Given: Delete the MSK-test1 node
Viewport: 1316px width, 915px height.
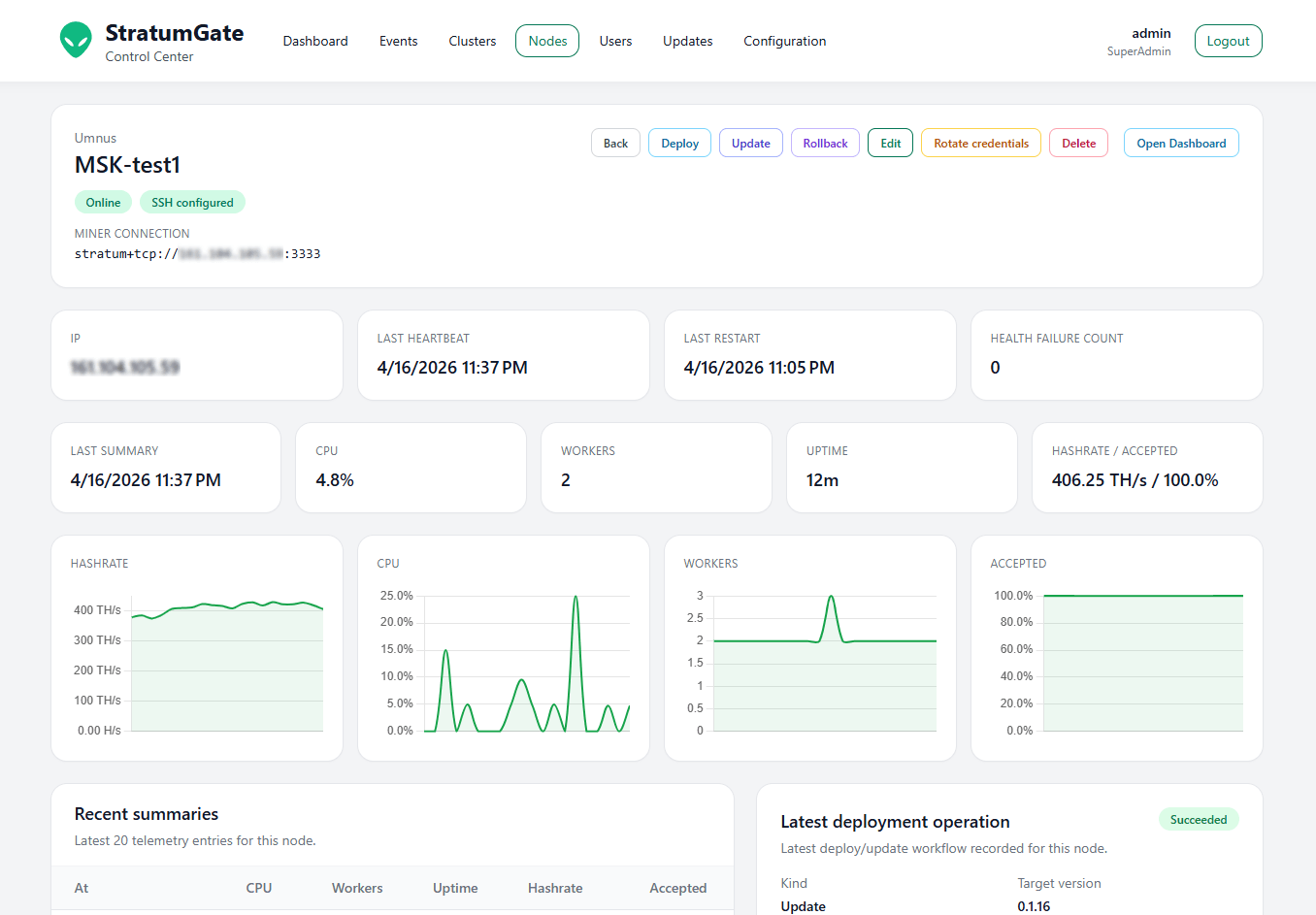Looking at the screenshot, I should pos(1078,143).
